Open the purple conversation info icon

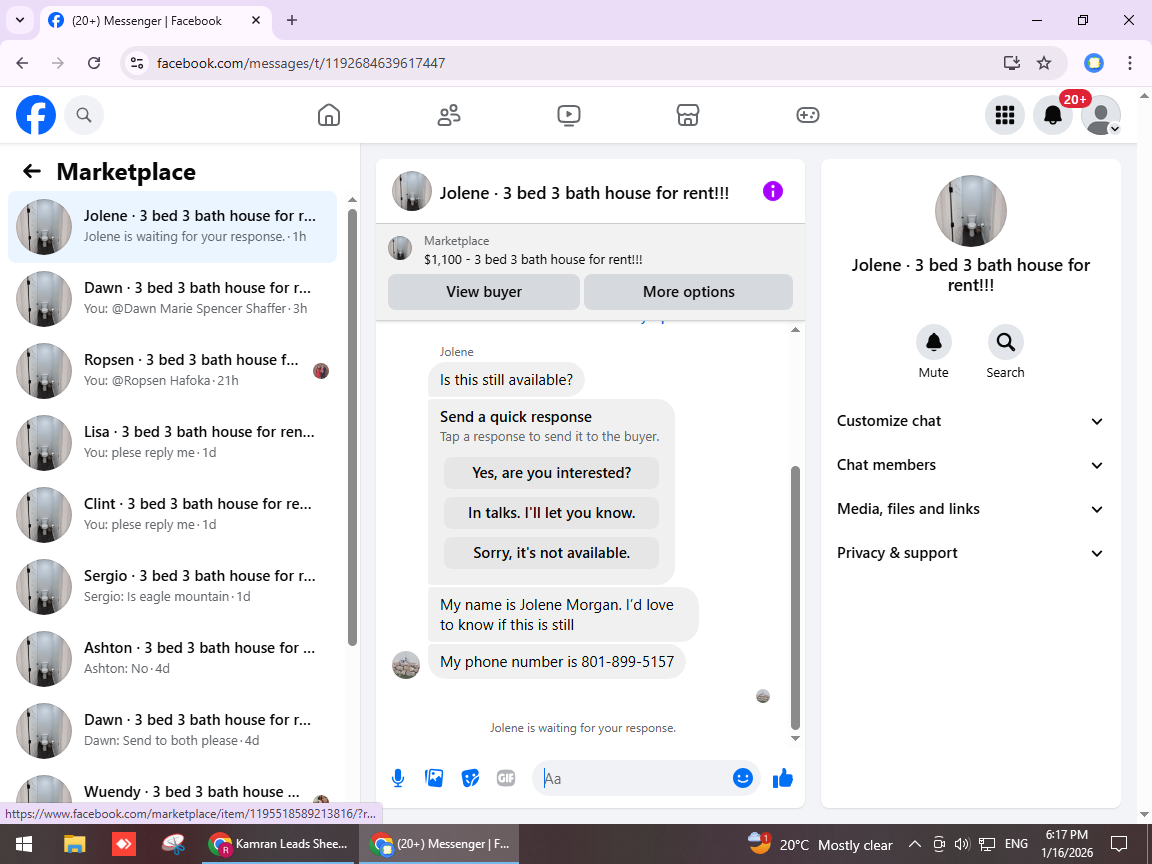click(773, 192)
